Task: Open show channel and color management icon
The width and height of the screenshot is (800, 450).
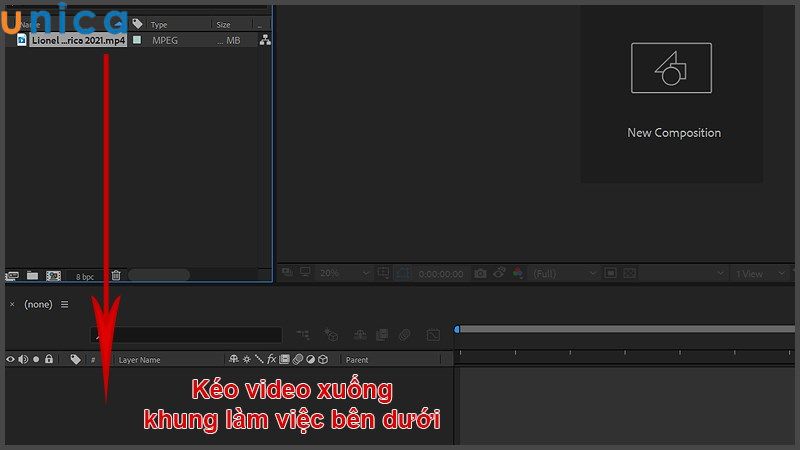Action: 518,273
